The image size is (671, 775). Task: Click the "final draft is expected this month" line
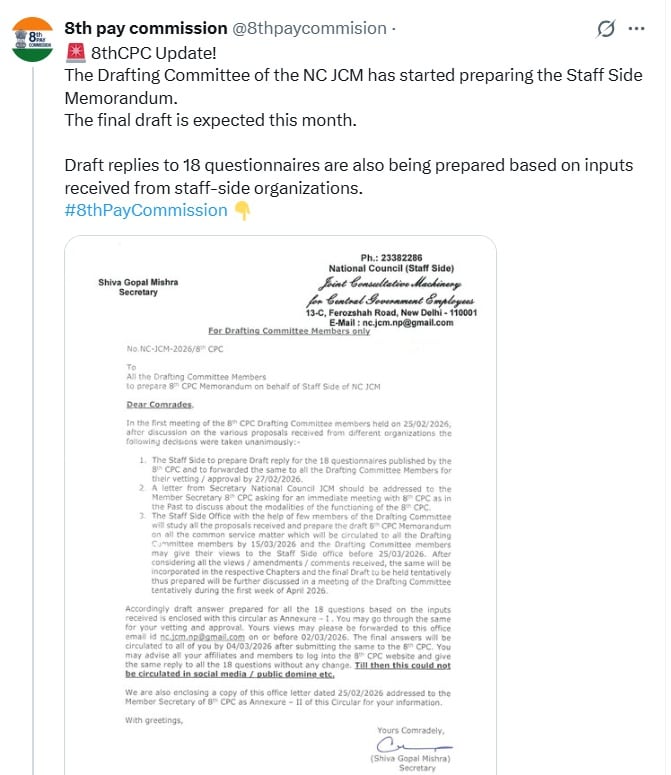(210, 120)
